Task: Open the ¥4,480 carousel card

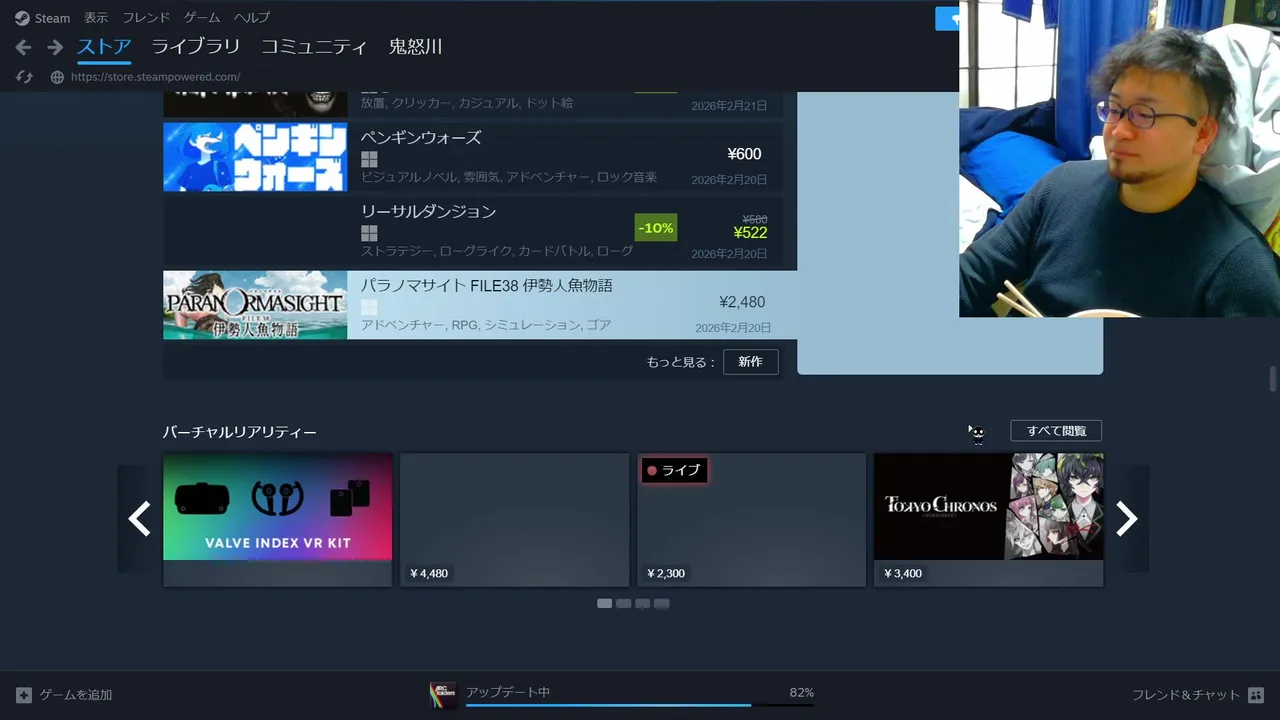Action: click(514, 520)
